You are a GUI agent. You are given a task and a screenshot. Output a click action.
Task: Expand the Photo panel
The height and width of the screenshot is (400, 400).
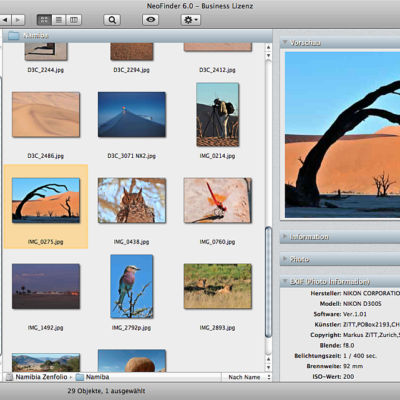[x=285, y=259]
